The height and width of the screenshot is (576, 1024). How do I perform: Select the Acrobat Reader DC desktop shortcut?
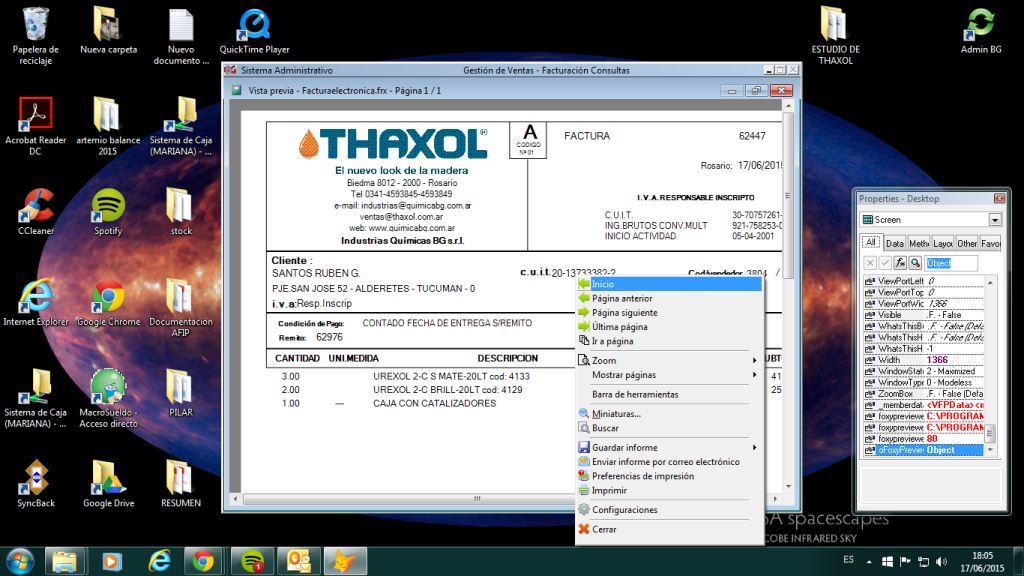[x=35, y=127]
